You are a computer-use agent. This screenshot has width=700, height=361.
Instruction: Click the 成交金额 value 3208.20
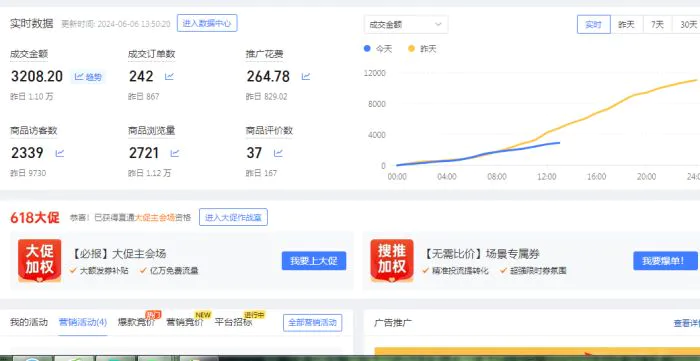click(x=37, y=76)
